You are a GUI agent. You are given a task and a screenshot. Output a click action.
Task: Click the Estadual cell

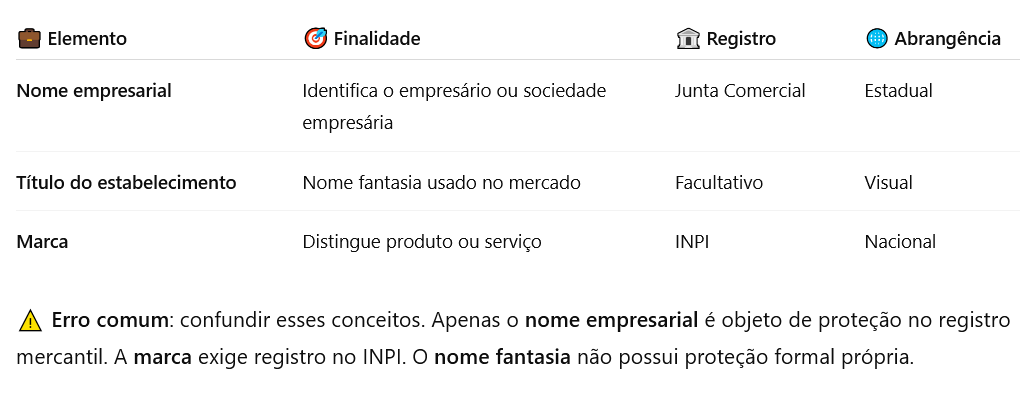pos(898,91)
